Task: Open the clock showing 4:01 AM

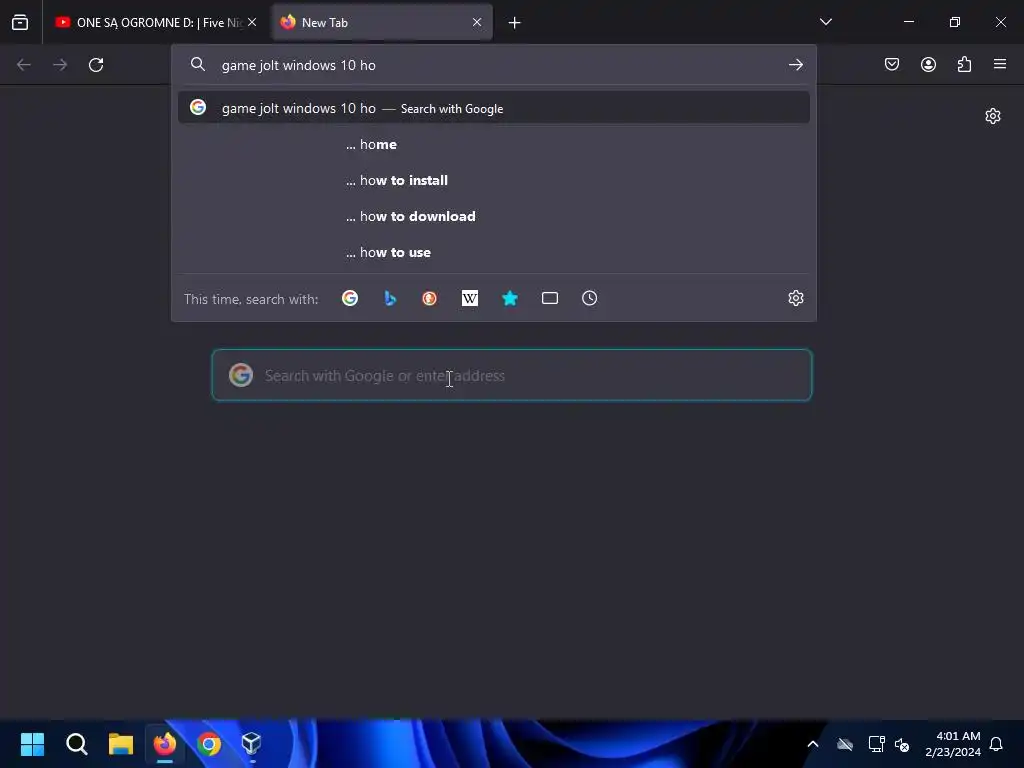Action: [x=953, y=744]
